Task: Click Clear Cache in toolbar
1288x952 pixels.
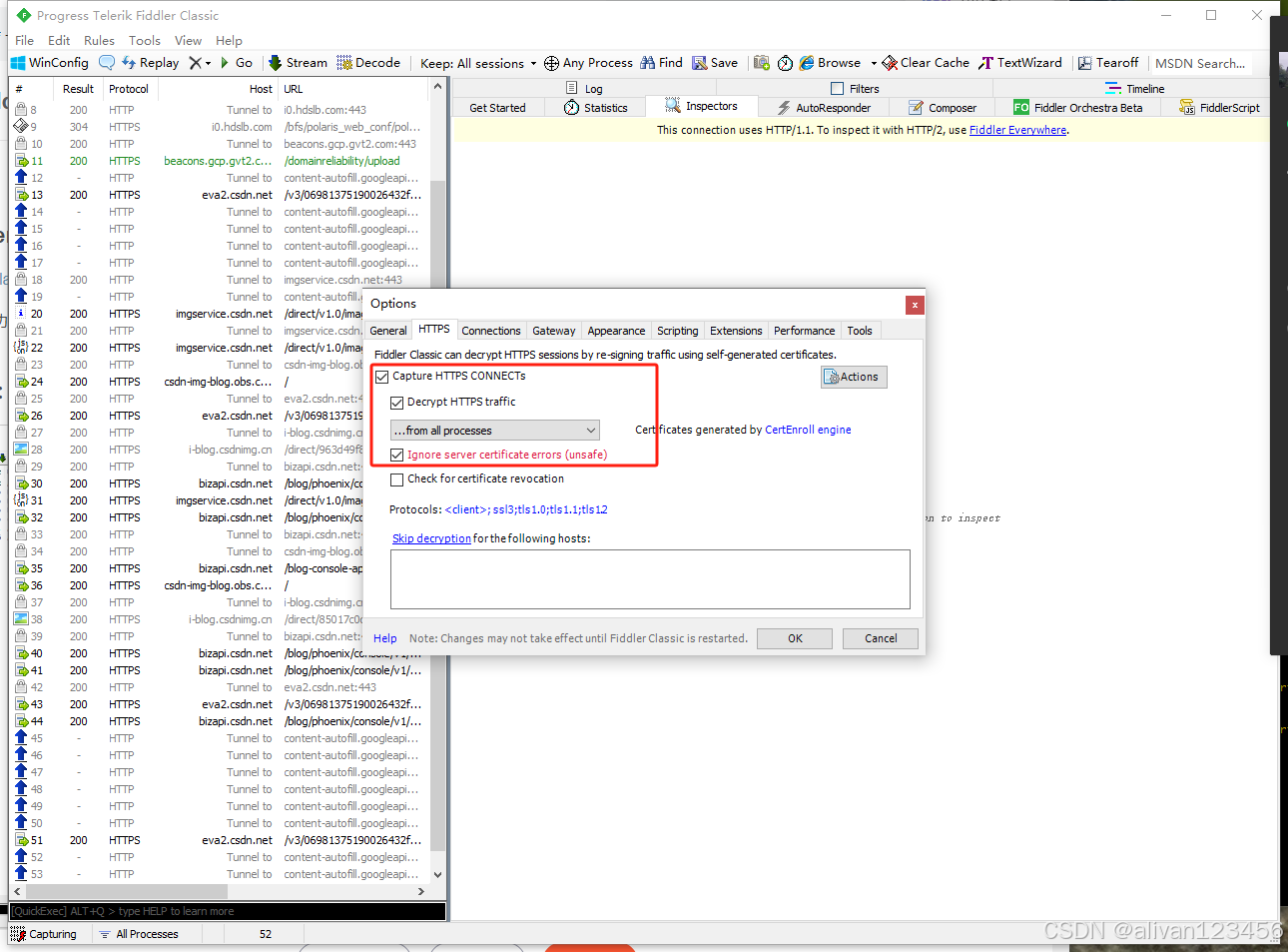Action: (x=926, y=63)
